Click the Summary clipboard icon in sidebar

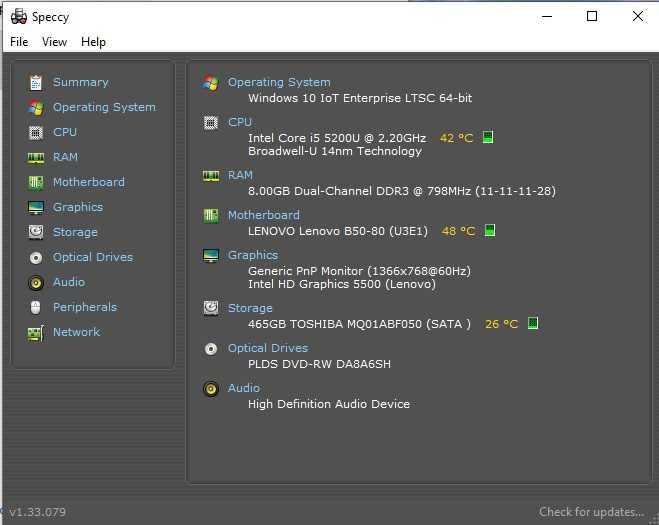pos(36,82)
